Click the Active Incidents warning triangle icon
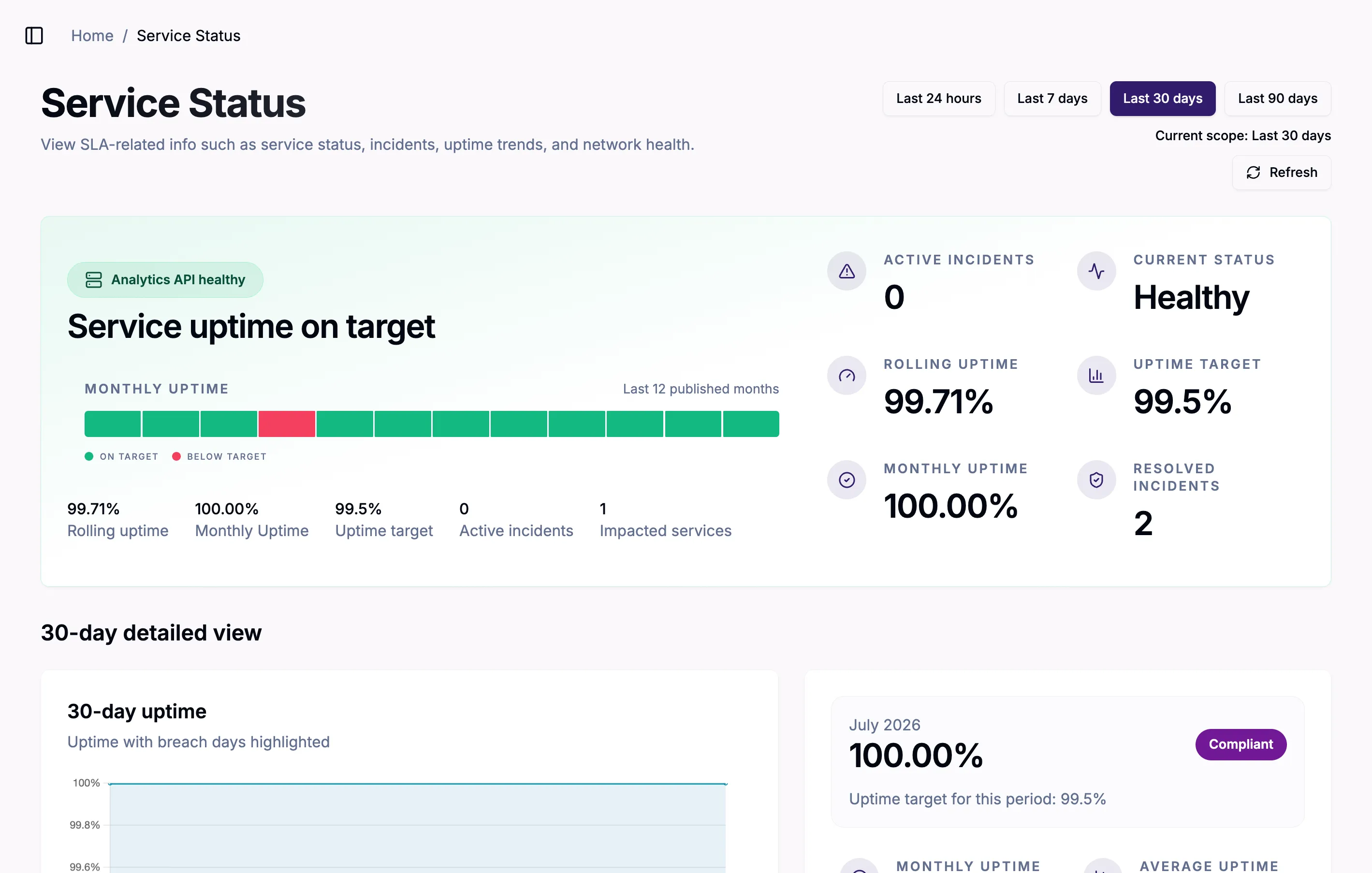The image size is (1372, 873). pos(847,271)
